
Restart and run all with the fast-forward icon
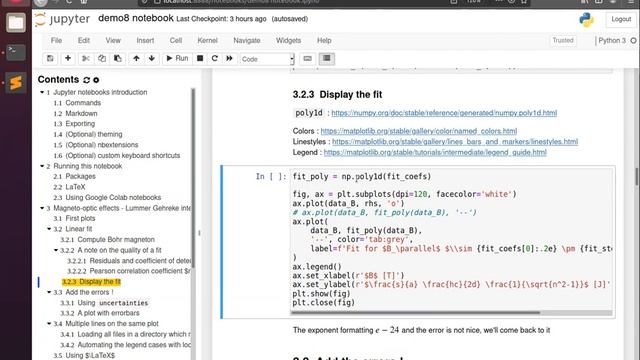(x=229, y=58)
